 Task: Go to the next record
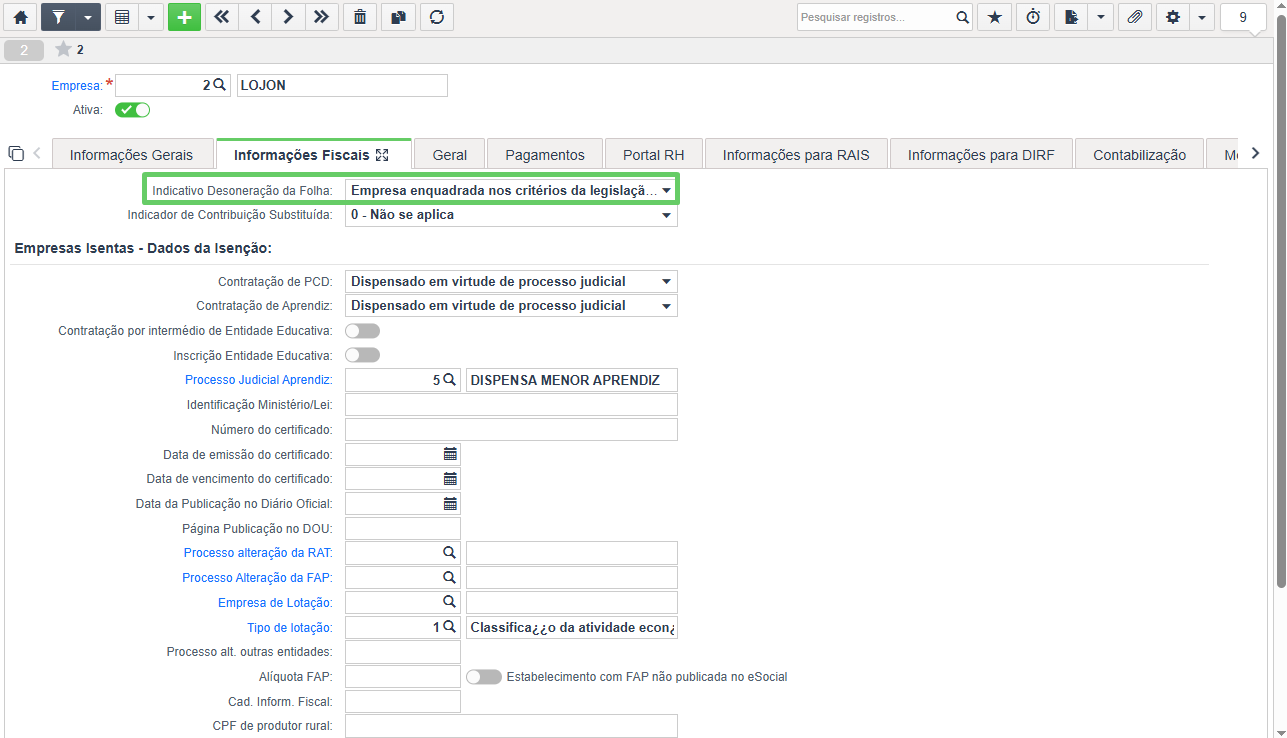(288, 17)
